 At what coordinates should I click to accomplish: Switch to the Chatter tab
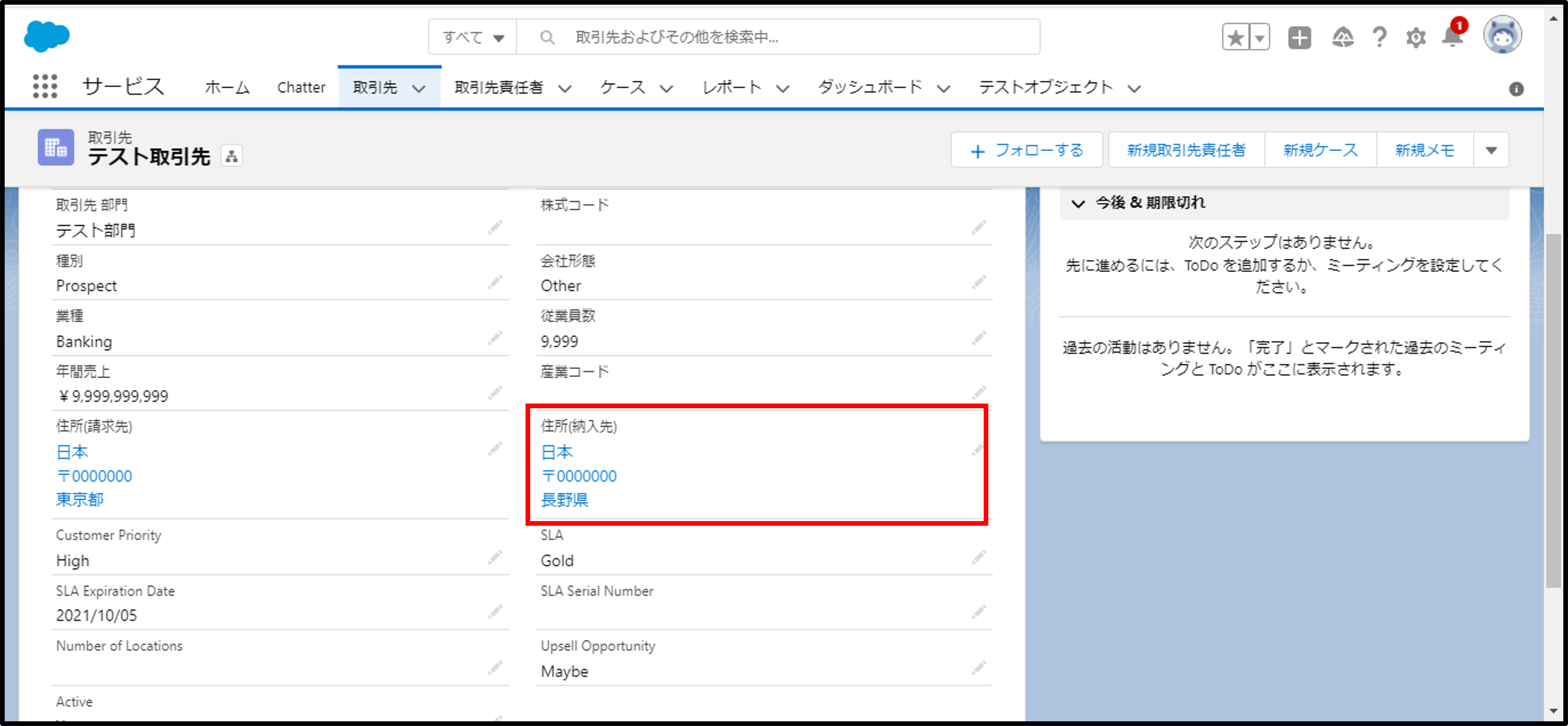pos(301,88)
